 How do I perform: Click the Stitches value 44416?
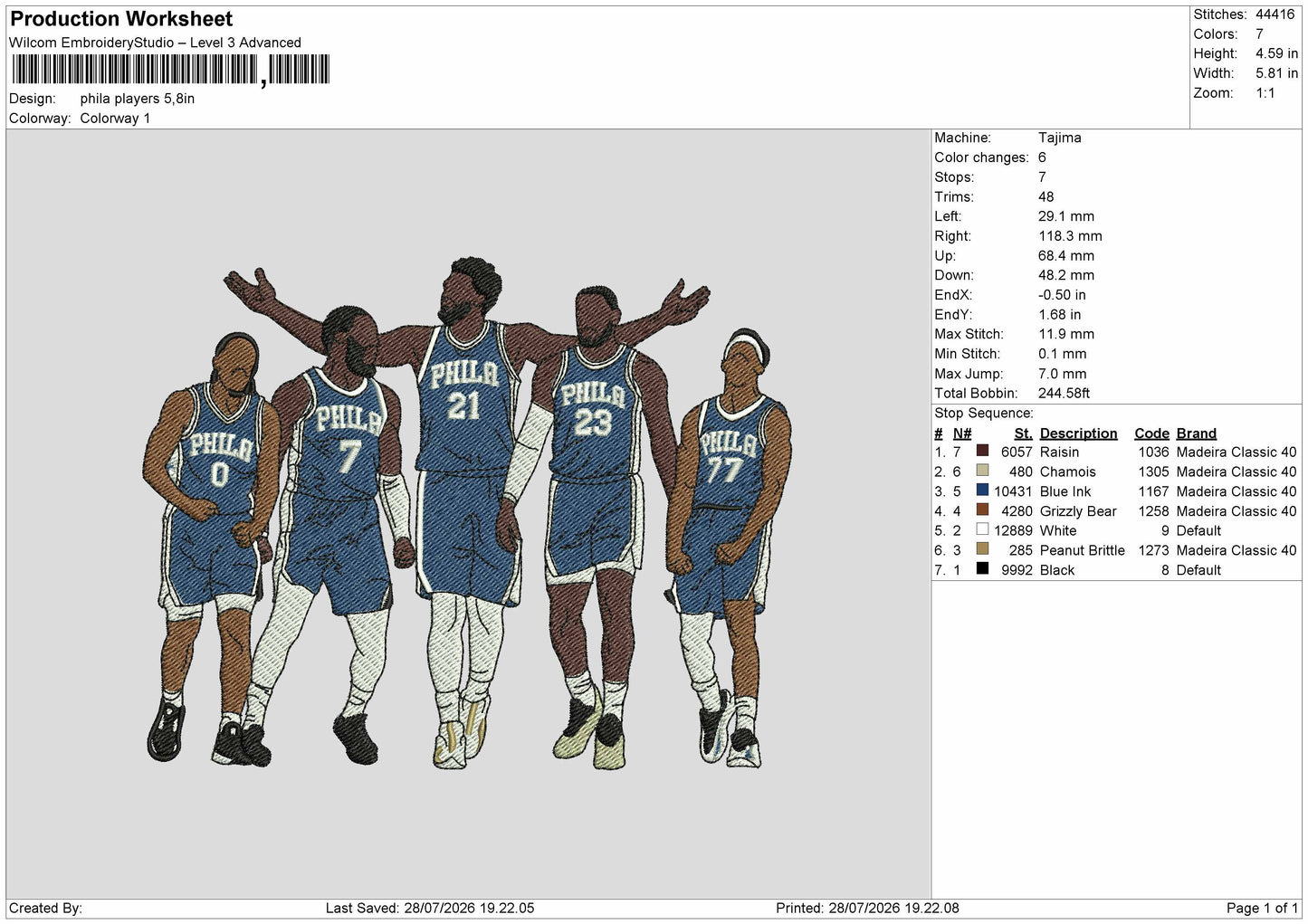coord(1275,14)
